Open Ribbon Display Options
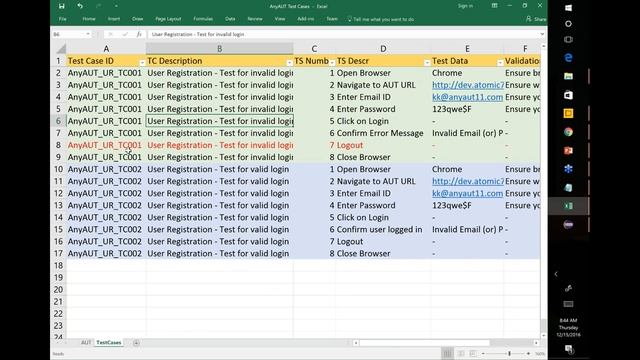Screen dimensions: 640x360 click(x=494, y=6)
